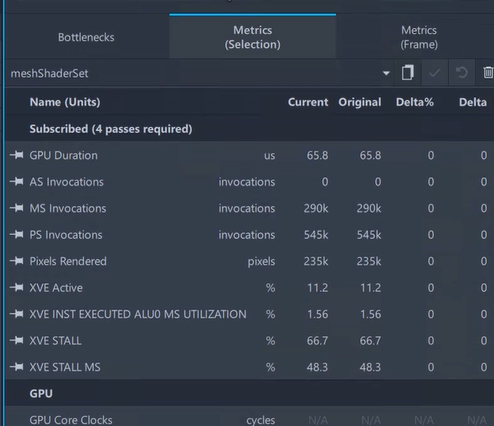Click the undo revert arrow icon

[462, 73]
